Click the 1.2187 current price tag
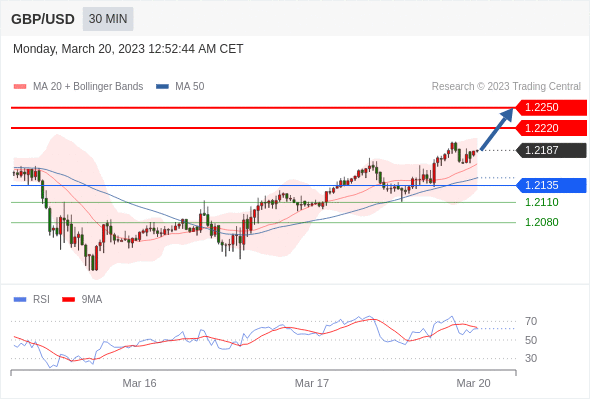590x400 pixels. 551,150
